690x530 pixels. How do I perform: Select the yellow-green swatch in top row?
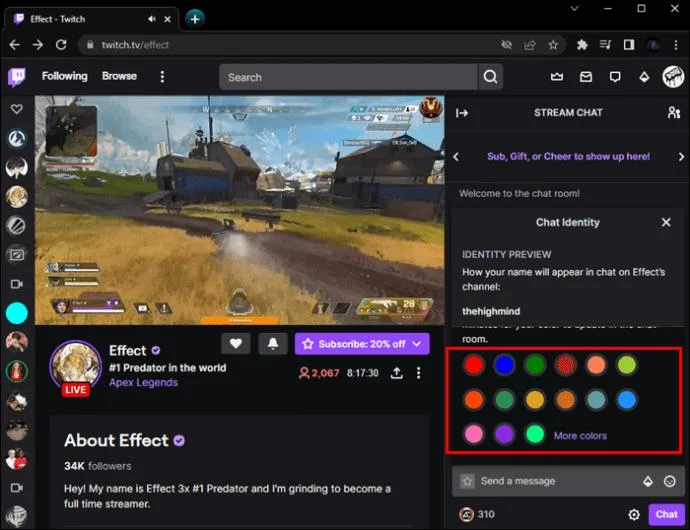(627, 365)
